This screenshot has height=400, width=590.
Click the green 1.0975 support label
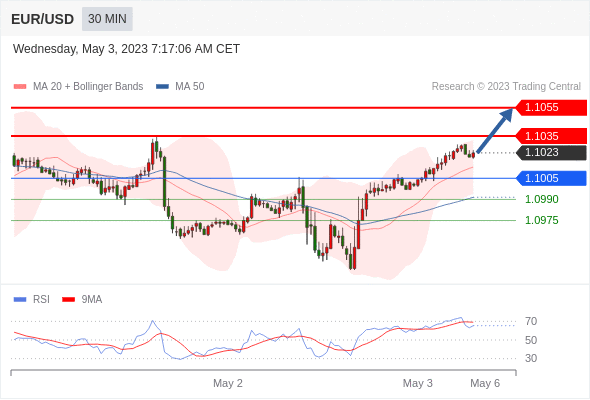pyautogui.click(x=541, y=221)
